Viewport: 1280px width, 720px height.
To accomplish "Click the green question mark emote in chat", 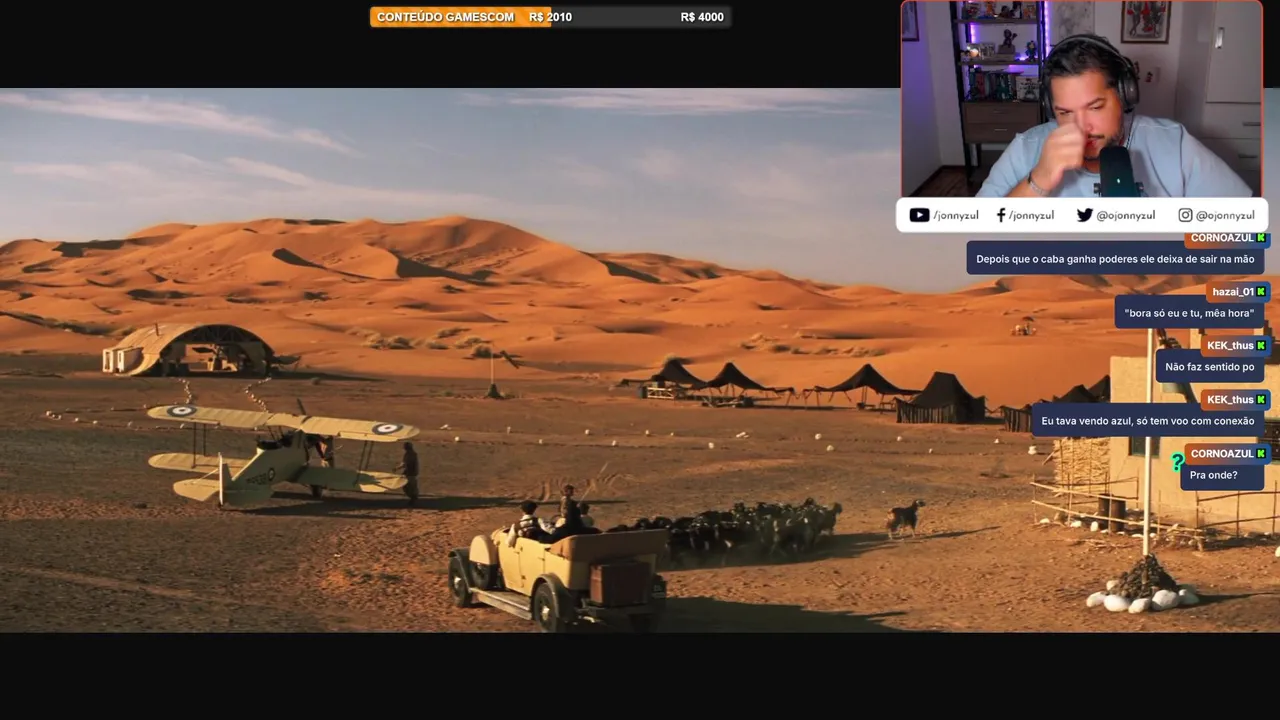I will click(x=1177, y=463).
